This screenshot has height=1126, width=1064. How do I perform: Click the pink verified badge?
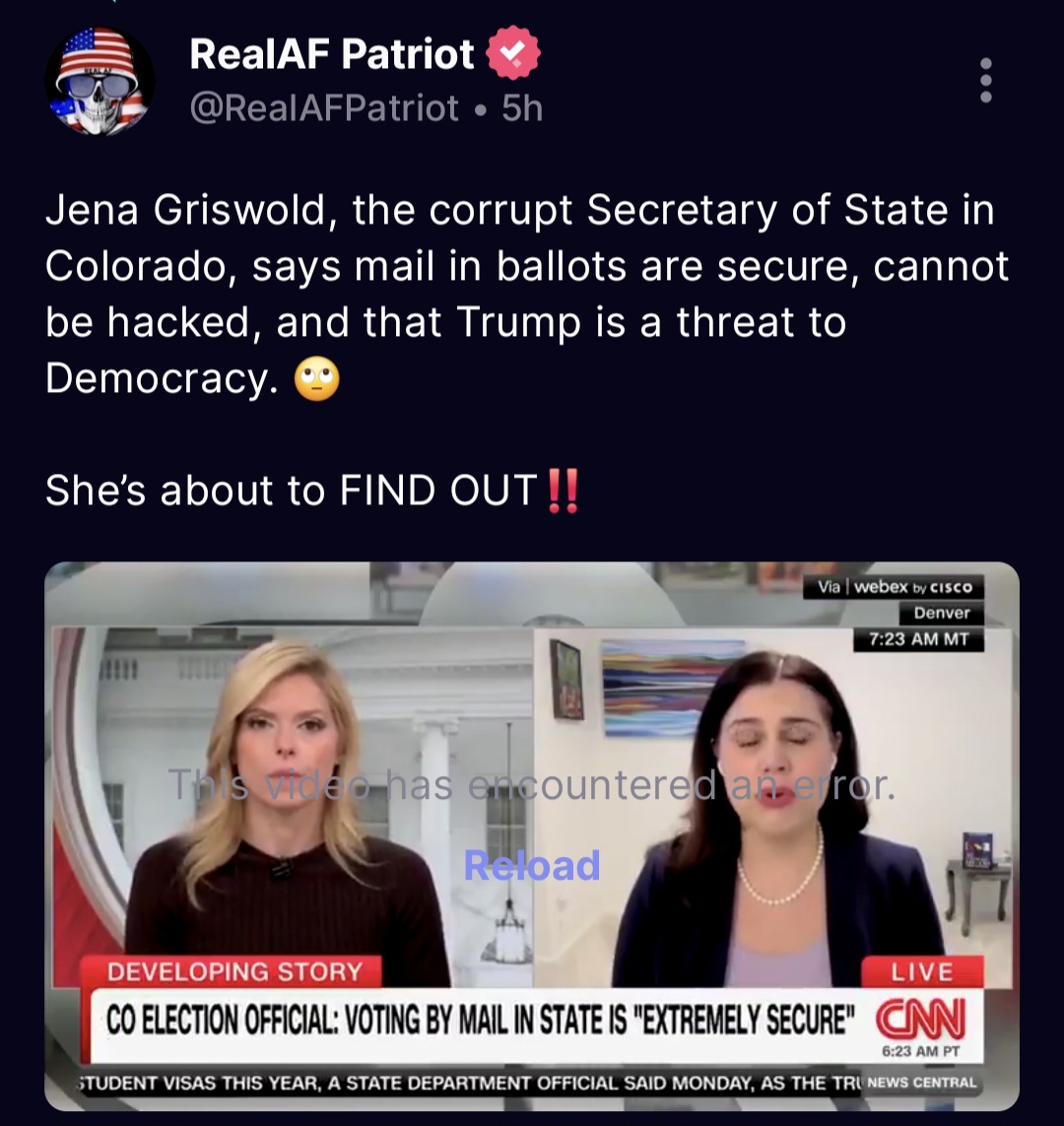[x=512, y=53]
